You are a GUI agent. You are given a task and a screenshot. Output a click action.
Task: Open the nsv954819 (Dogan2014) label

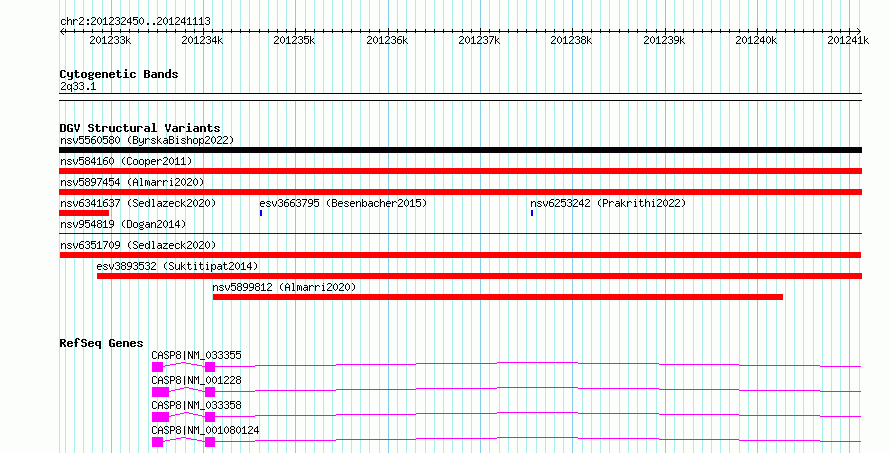tap(123, 224)
